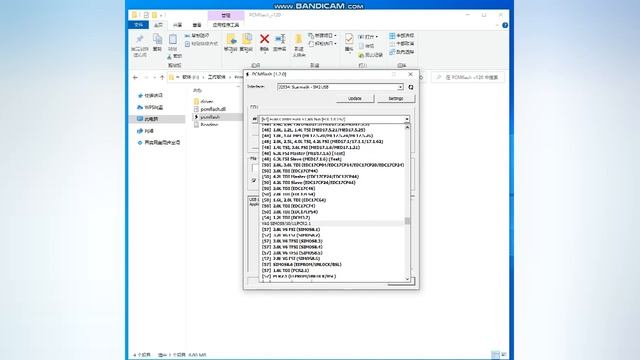Go up one folder level arrow
This screenshot has width=640, height=360.
coord(162,77)
